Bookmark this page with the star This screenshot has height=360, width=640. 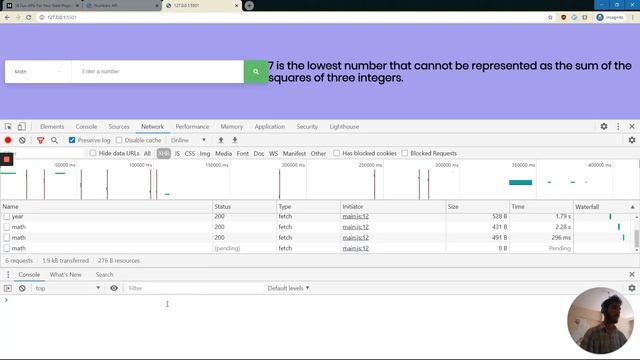coord(550,17)
